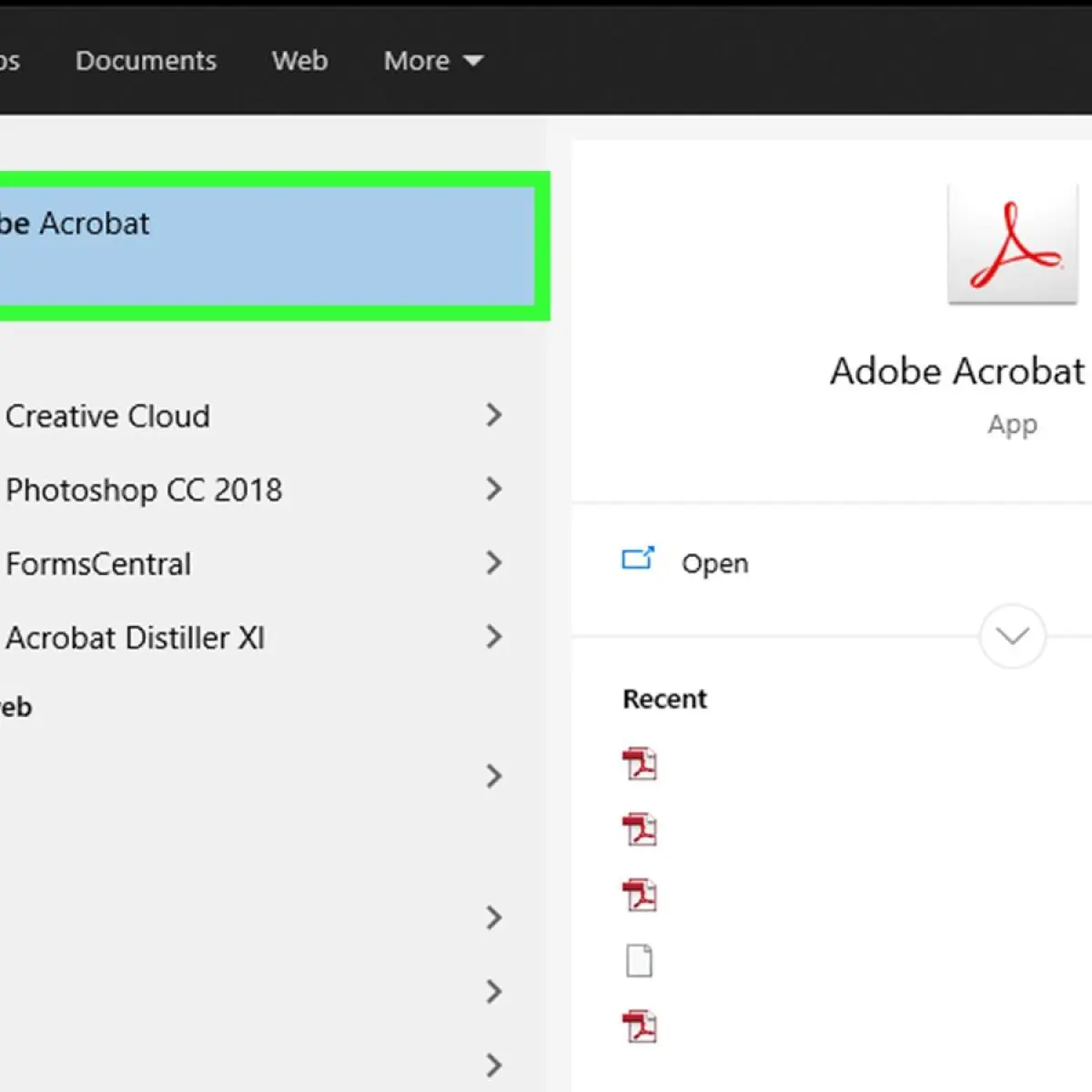
Task: Select the highlighted Adobe Acrobat best match result
Action: point(268,246)
